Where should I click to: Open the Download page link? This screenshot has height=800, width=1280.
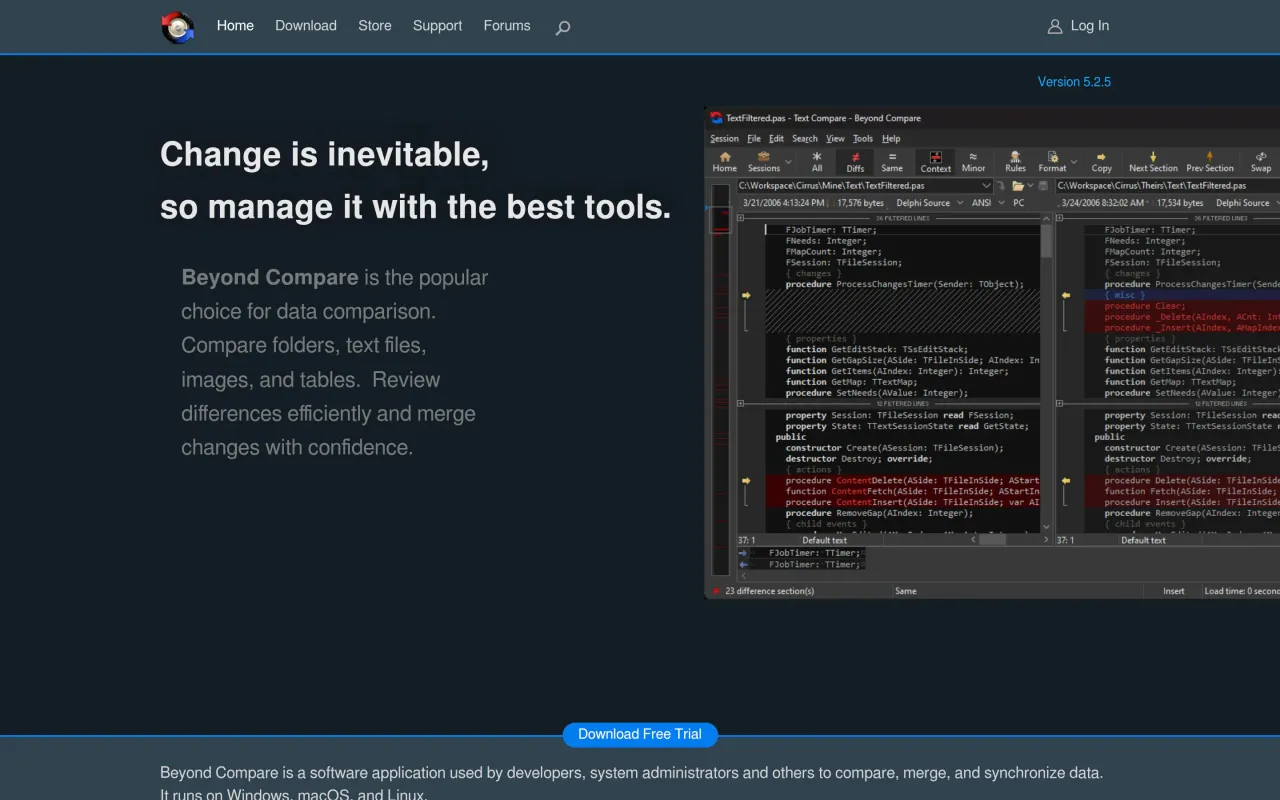[306, 26]
